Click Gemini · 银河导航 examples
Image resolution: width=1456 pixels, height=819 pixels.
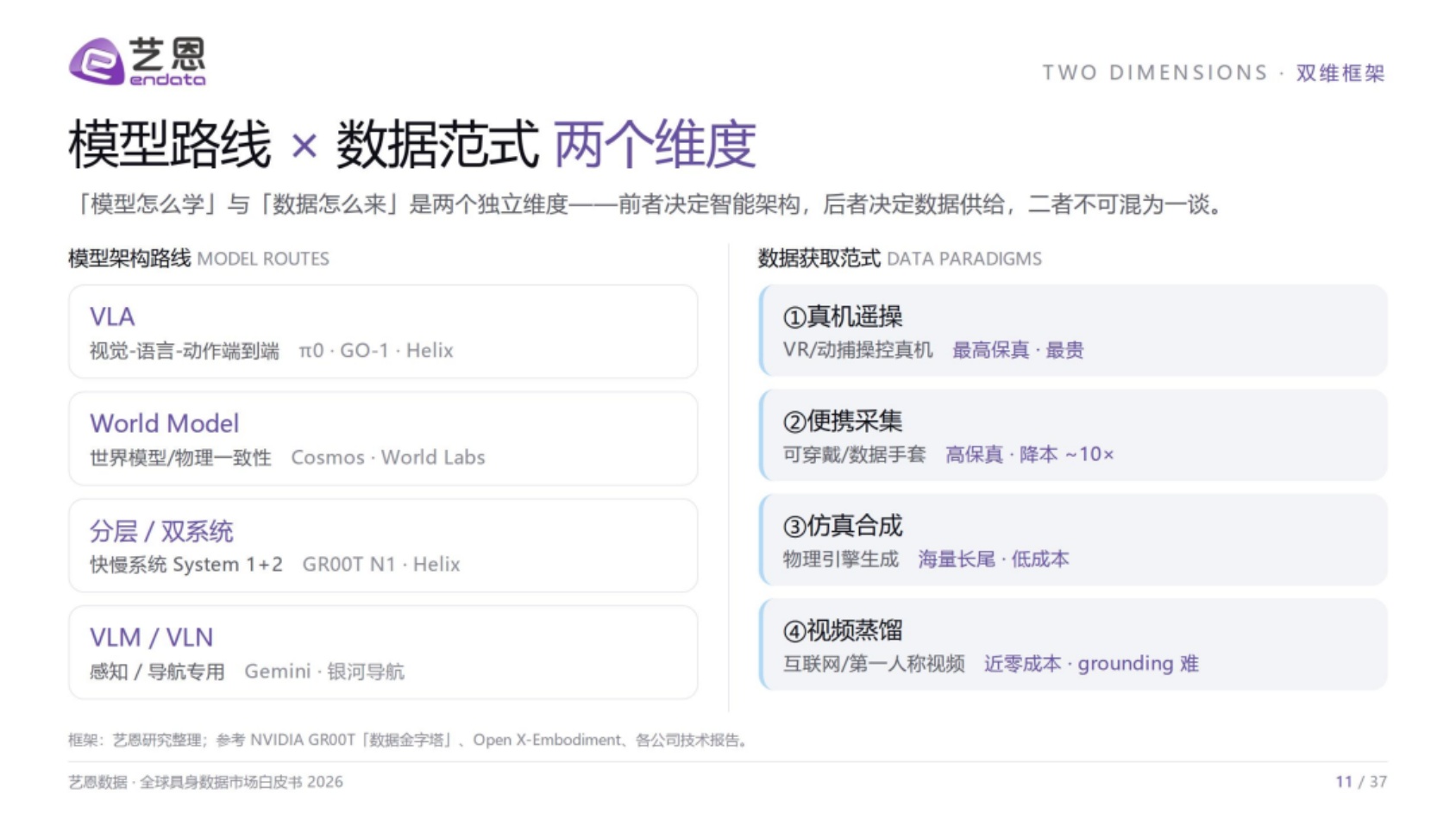tap(324, 672)
